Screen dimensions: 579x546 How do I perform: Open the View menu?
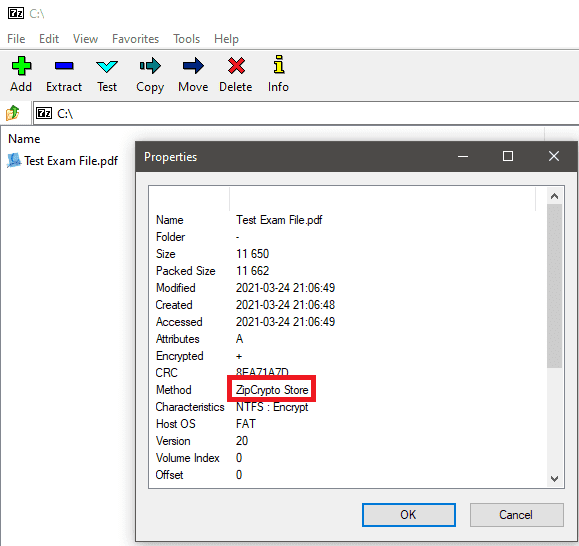(x=85, y=39)
